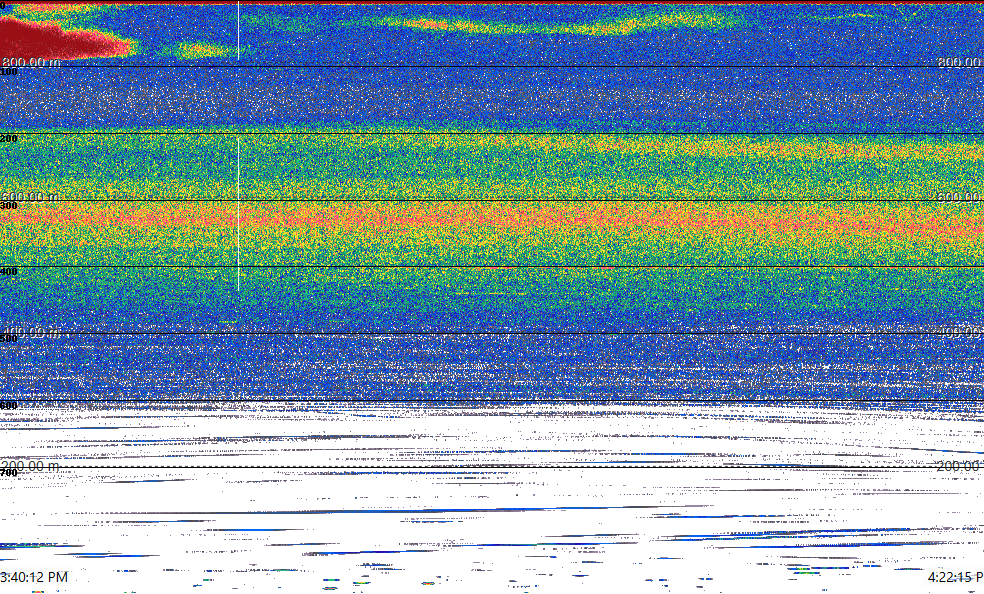Click the 300 grid line number
984x594 pixels.
pyautogui.click(x=9, y=206)
